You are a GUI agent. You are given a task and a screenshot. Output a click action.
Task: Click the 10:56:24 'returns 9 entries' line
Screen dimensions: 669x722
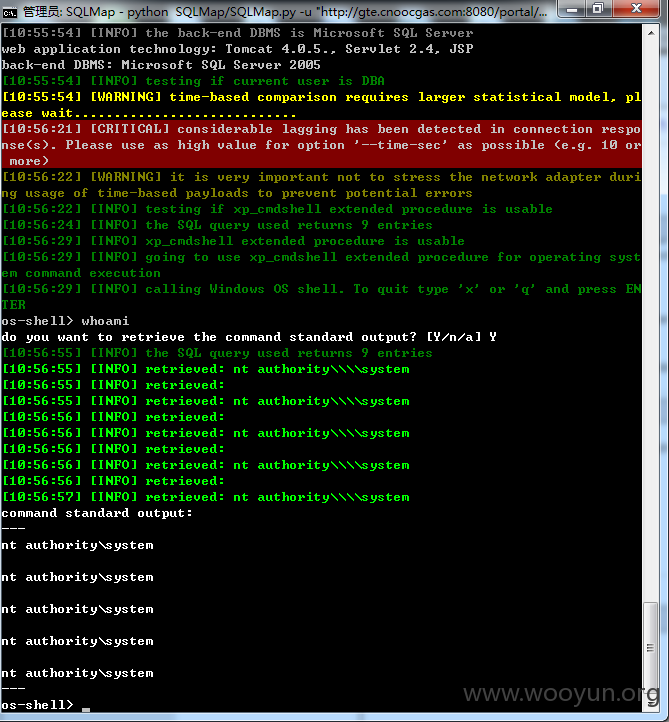coord(217,225)
